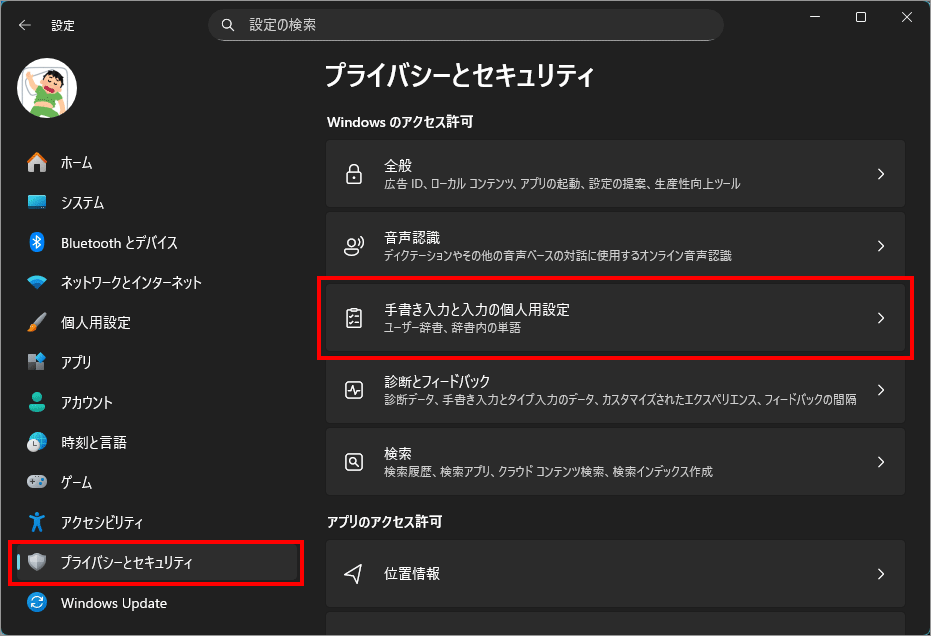Expand the 検索 row chevron

(880, 462)
